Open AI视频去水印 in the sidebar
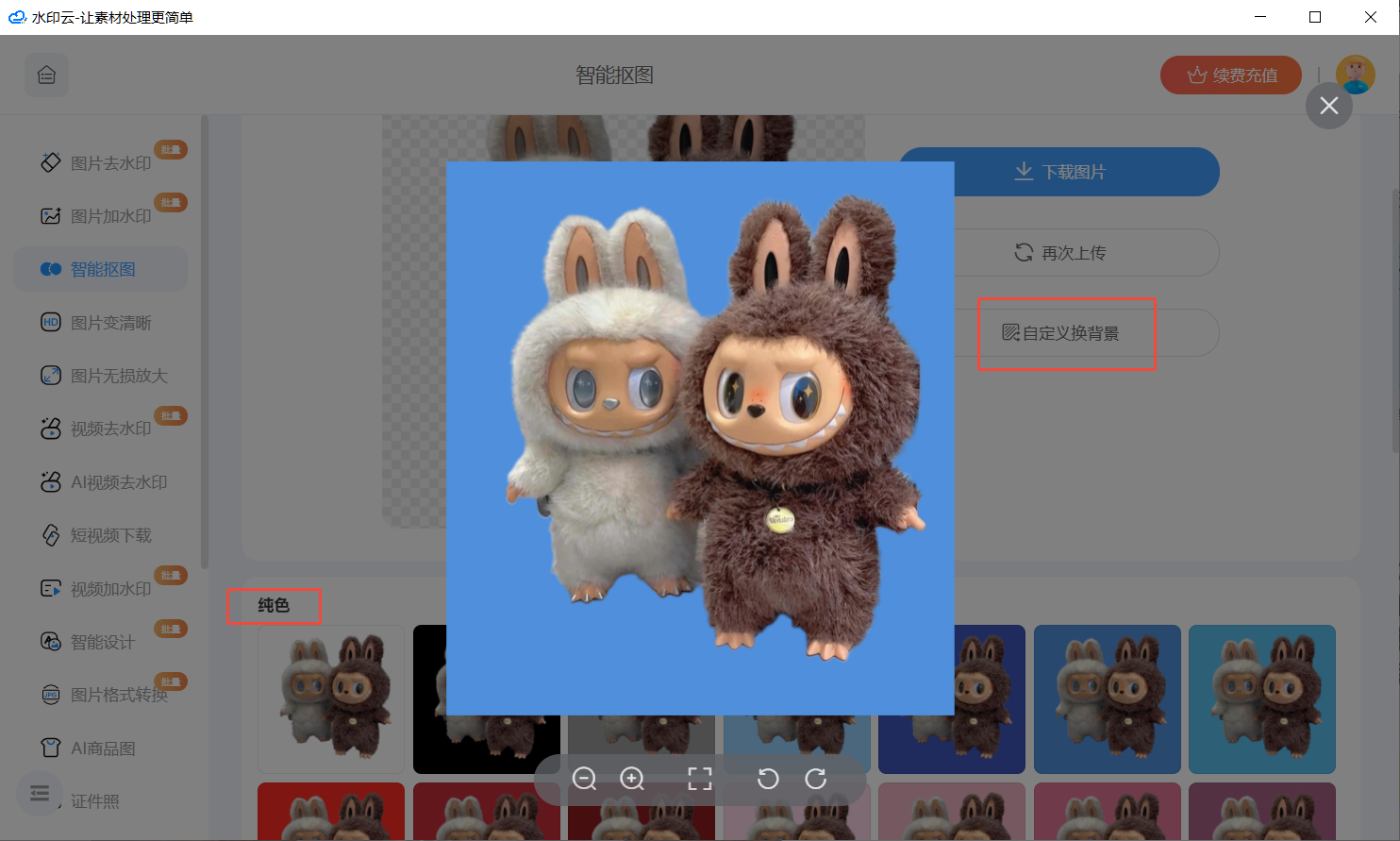Screen dimensions: 1400x841 tap(101, 482)
